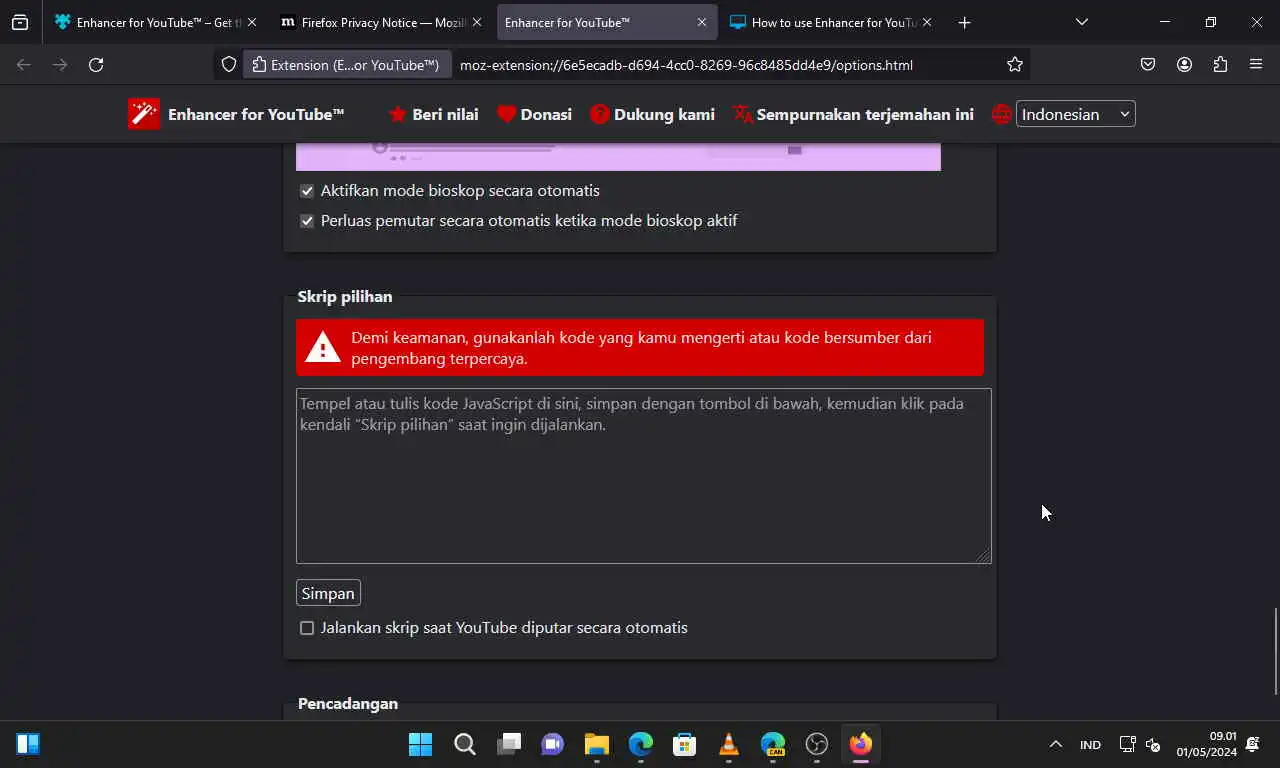Open the Windows Start menu
Screen dimensions: 1280x768
click(x=421, y=744)
